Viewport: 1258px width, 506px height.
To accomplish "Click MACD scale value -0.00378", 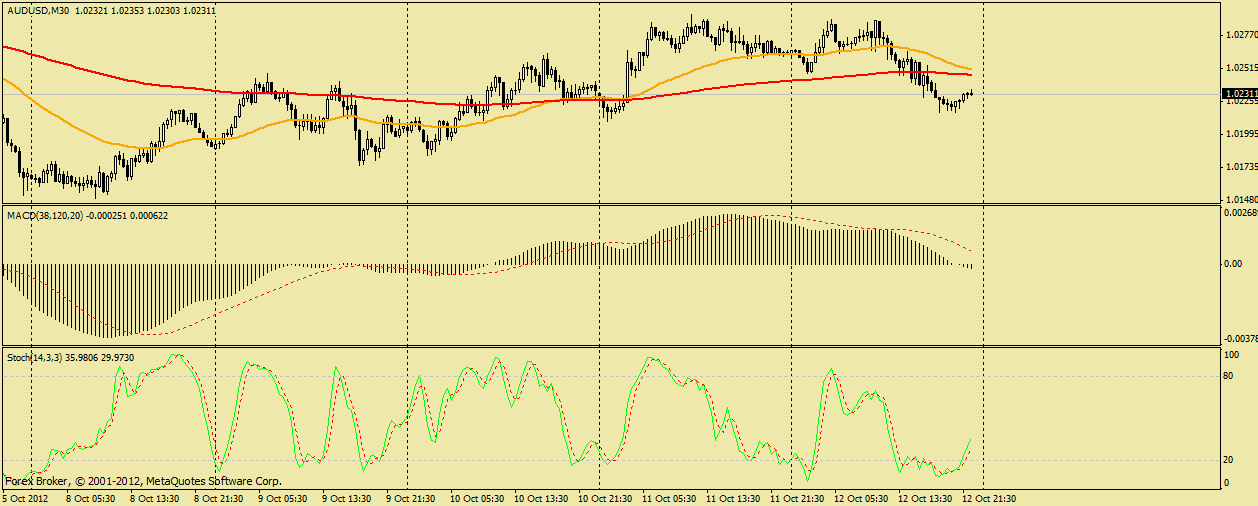I will point(1239,339).
